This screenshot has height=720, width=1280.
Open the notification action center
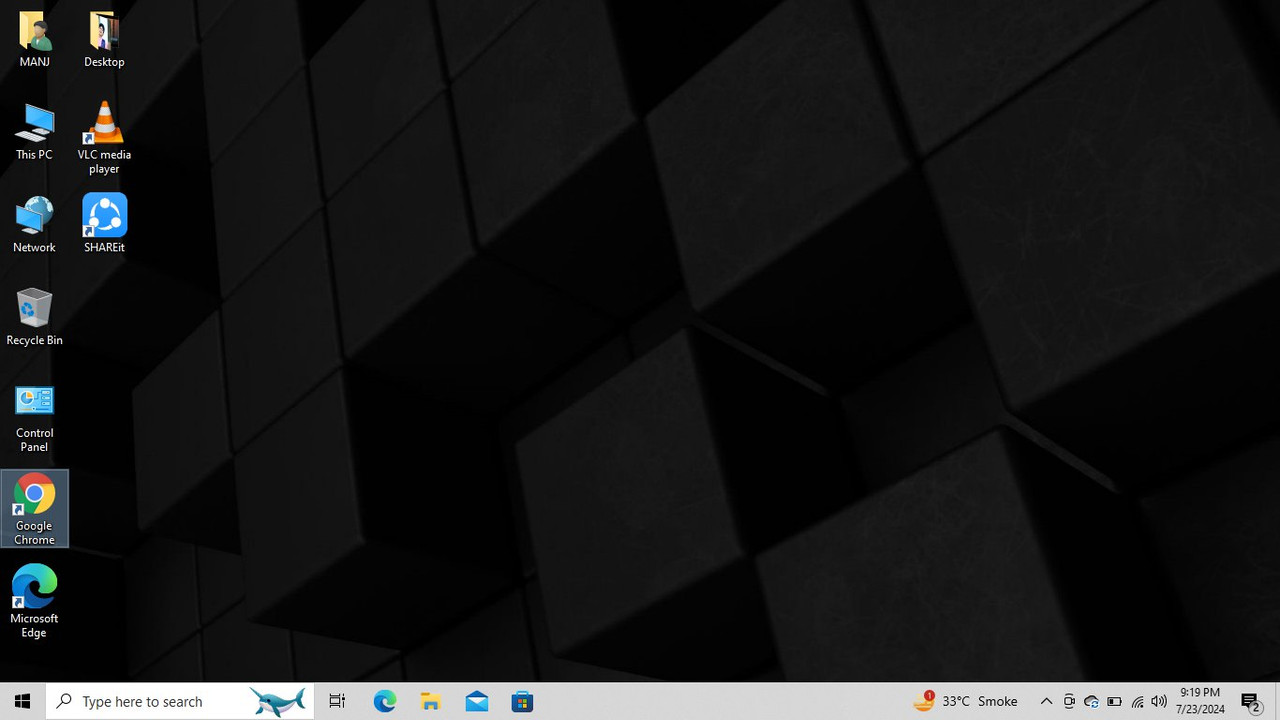[1250, 701]
